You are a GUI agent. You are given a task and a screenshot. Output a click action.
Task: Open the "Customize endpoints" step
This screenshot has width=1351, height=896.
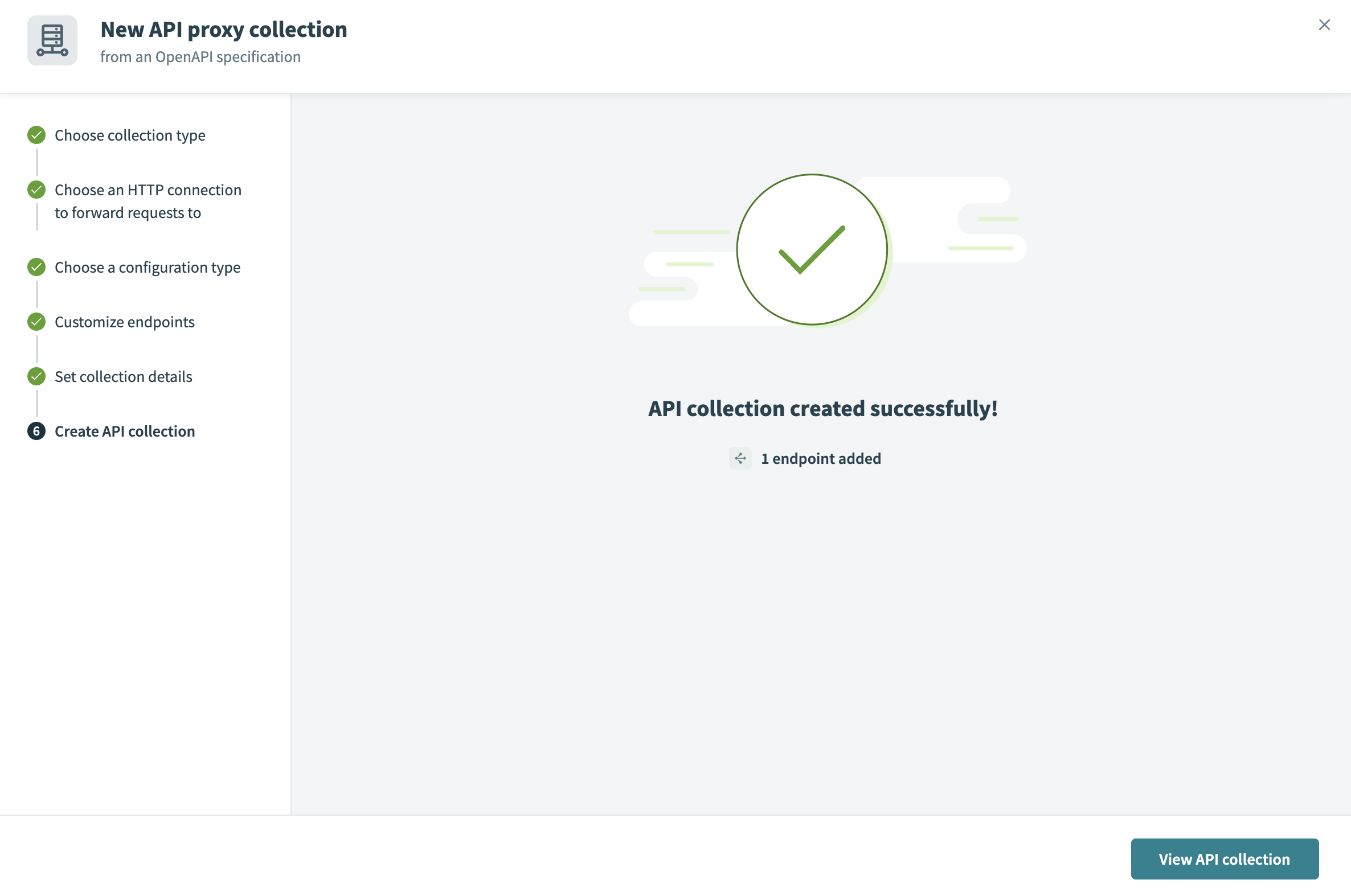click(125, 321)
